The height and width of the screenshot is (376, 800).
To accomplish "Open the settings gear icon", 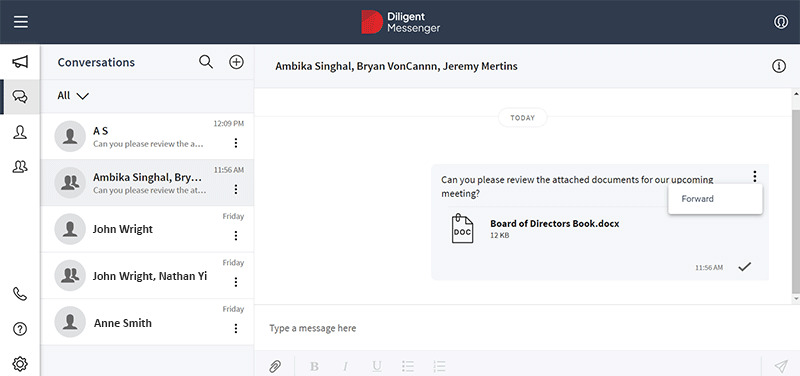I will pos(20,364).
